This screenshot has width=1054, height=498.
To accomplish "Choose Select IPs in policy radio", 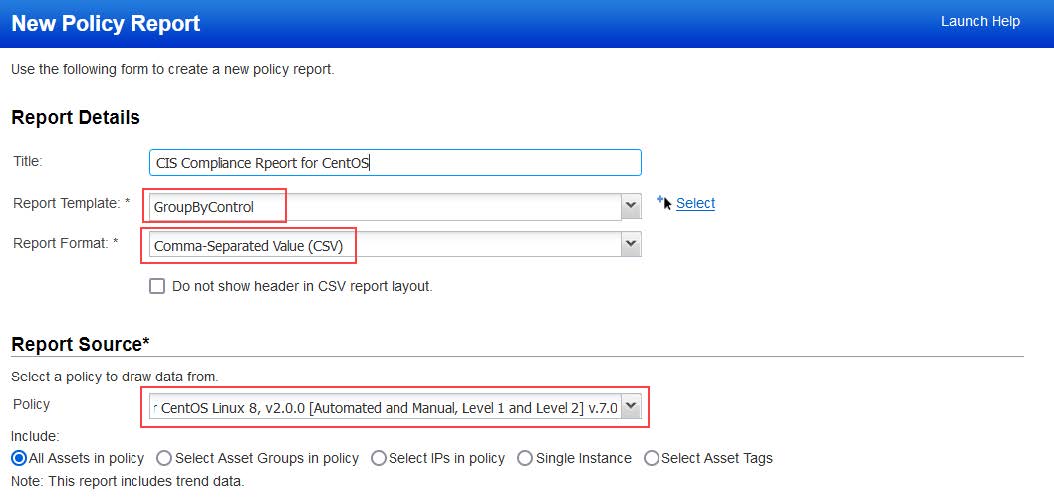I will coord(378,458).
